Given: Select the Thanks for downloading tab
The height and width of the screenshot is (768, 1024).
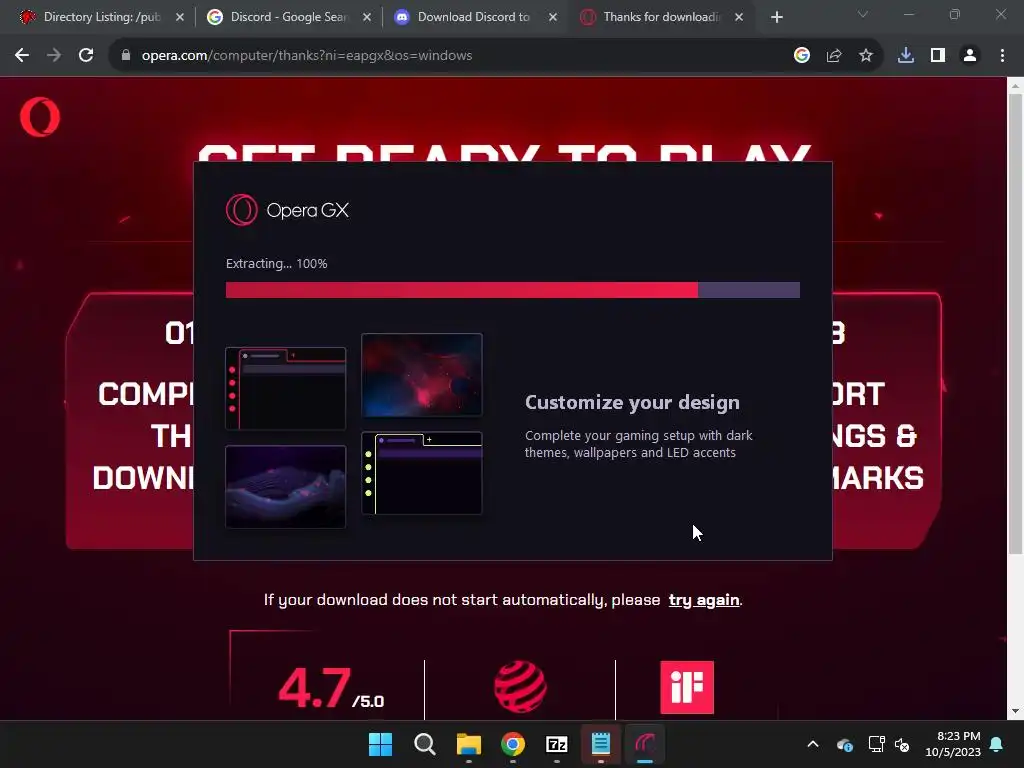Looking at the screenshot, I should coord(661,17).
